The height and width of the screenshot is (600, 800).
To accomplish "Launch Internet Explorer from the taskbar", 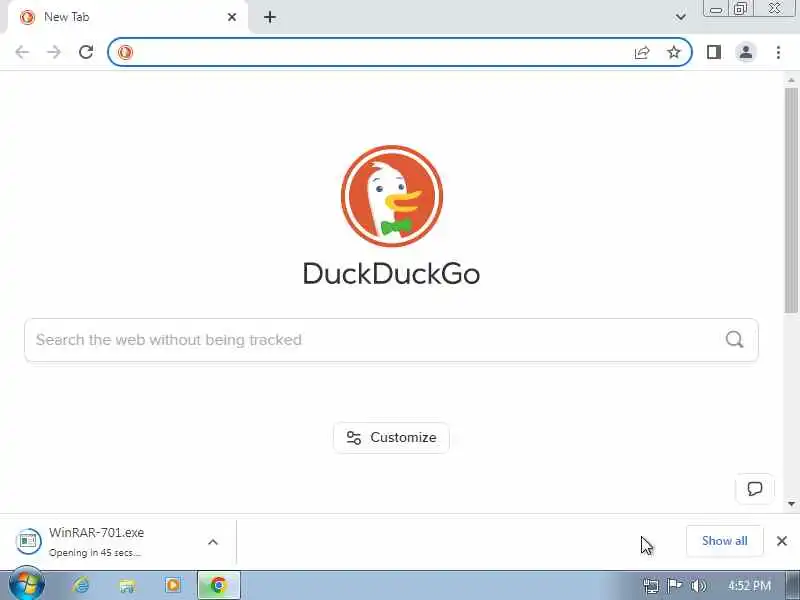I will coord(81,585).
